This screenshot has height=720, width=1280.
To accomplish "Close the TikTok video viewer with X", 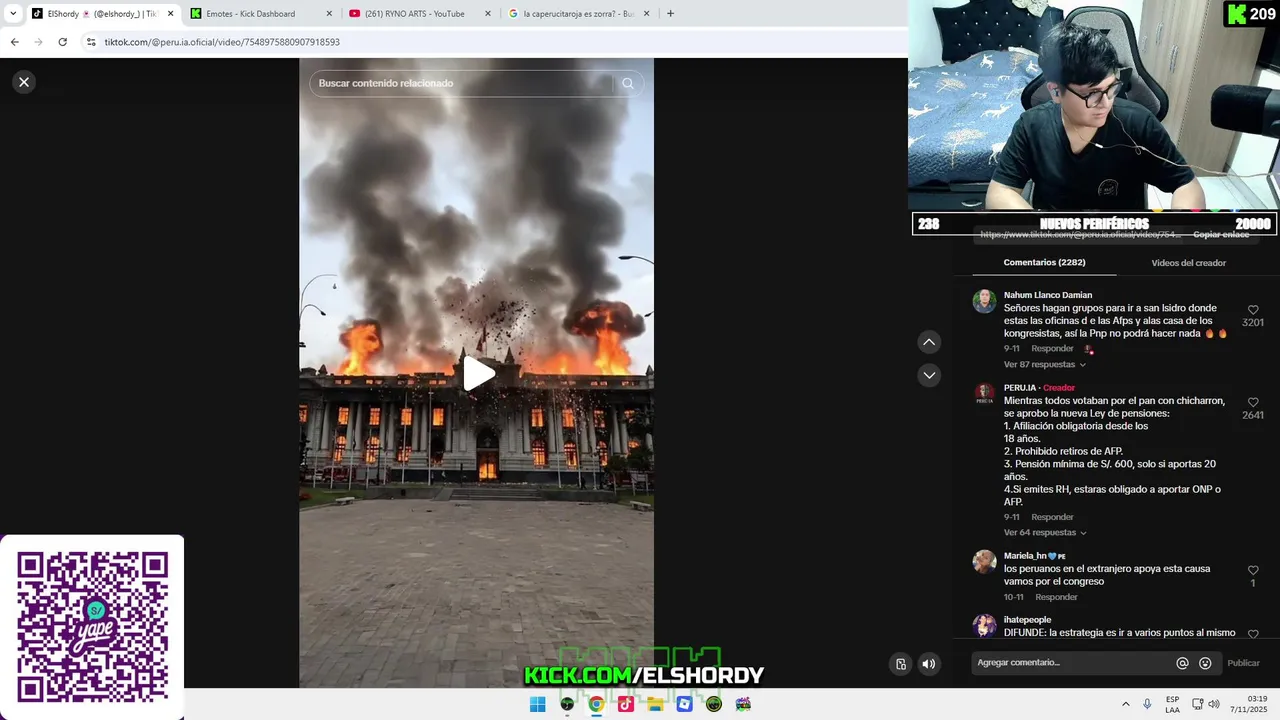I will click(x=24, y=82).
